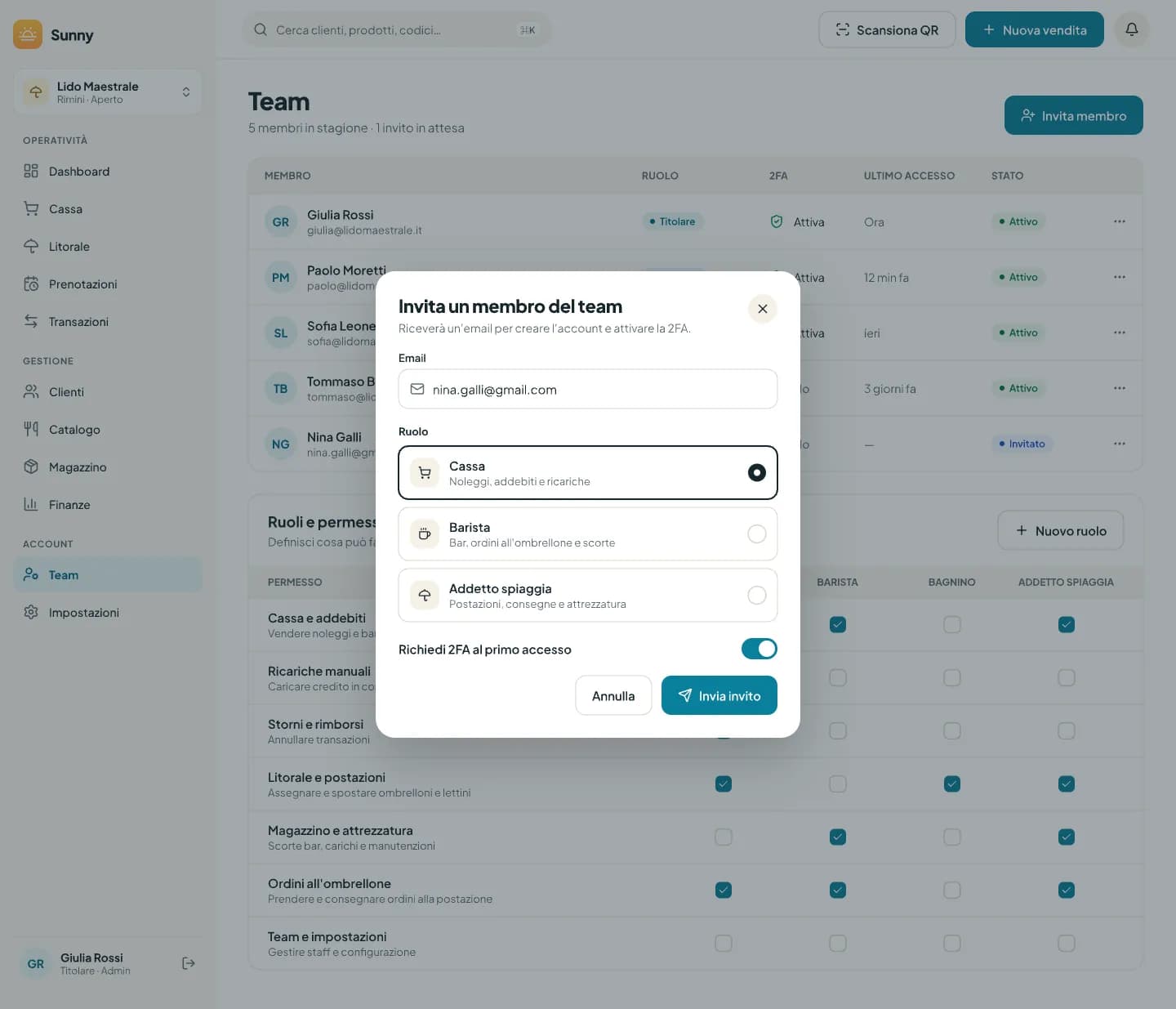Open Clienti in the sidebar

point(108,391)
